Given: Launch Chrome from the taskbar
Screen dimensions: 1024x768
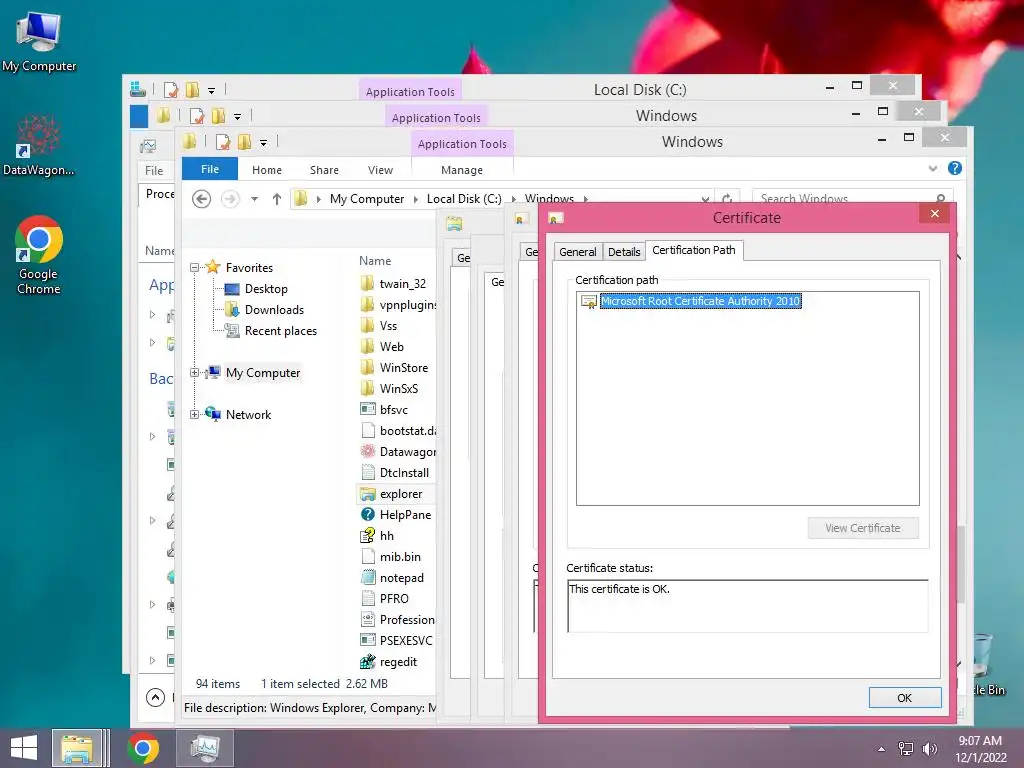Looking at the screenshot, I should [143, 748].
